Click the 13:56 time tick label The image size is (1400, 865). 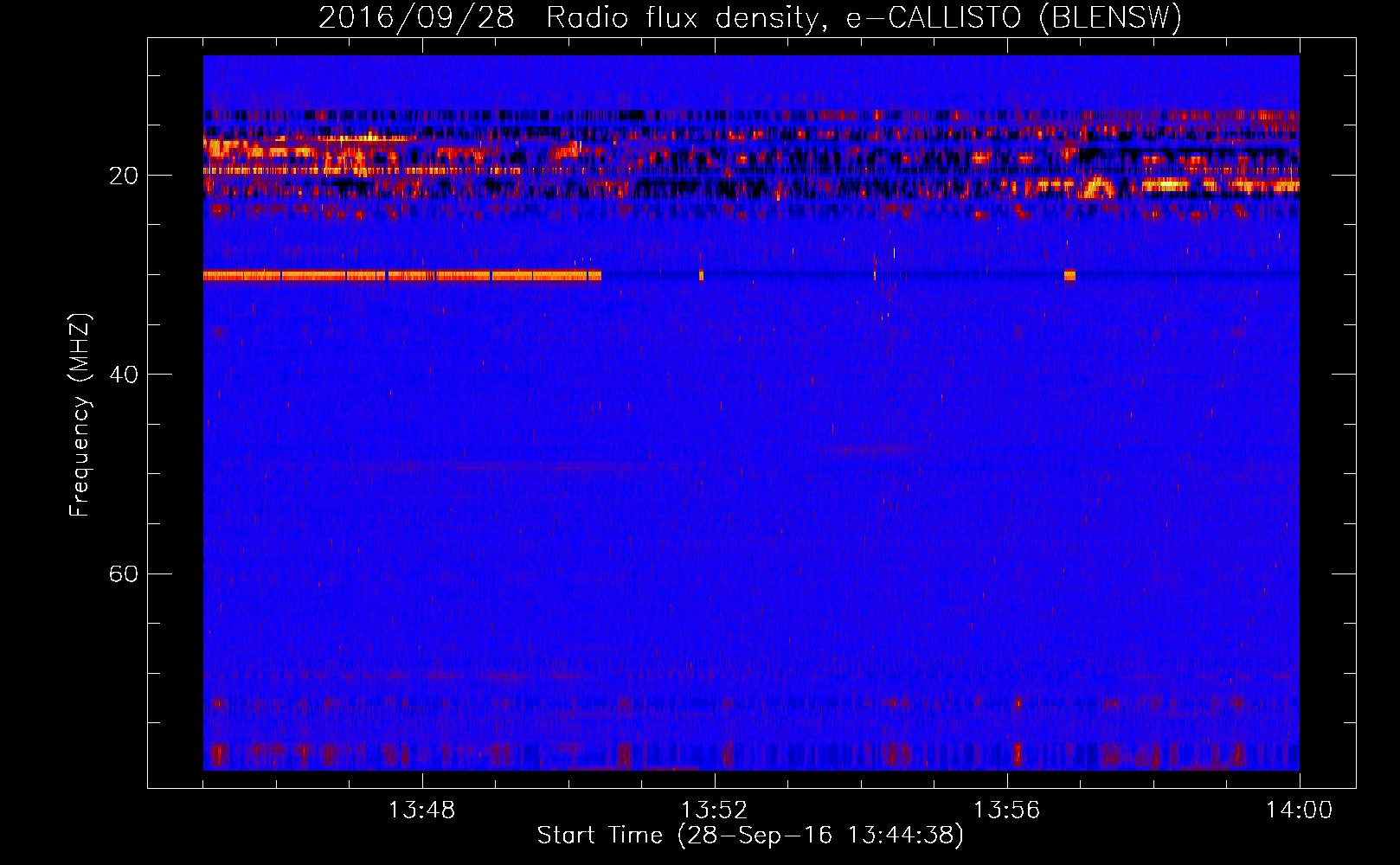(1007, 811)
